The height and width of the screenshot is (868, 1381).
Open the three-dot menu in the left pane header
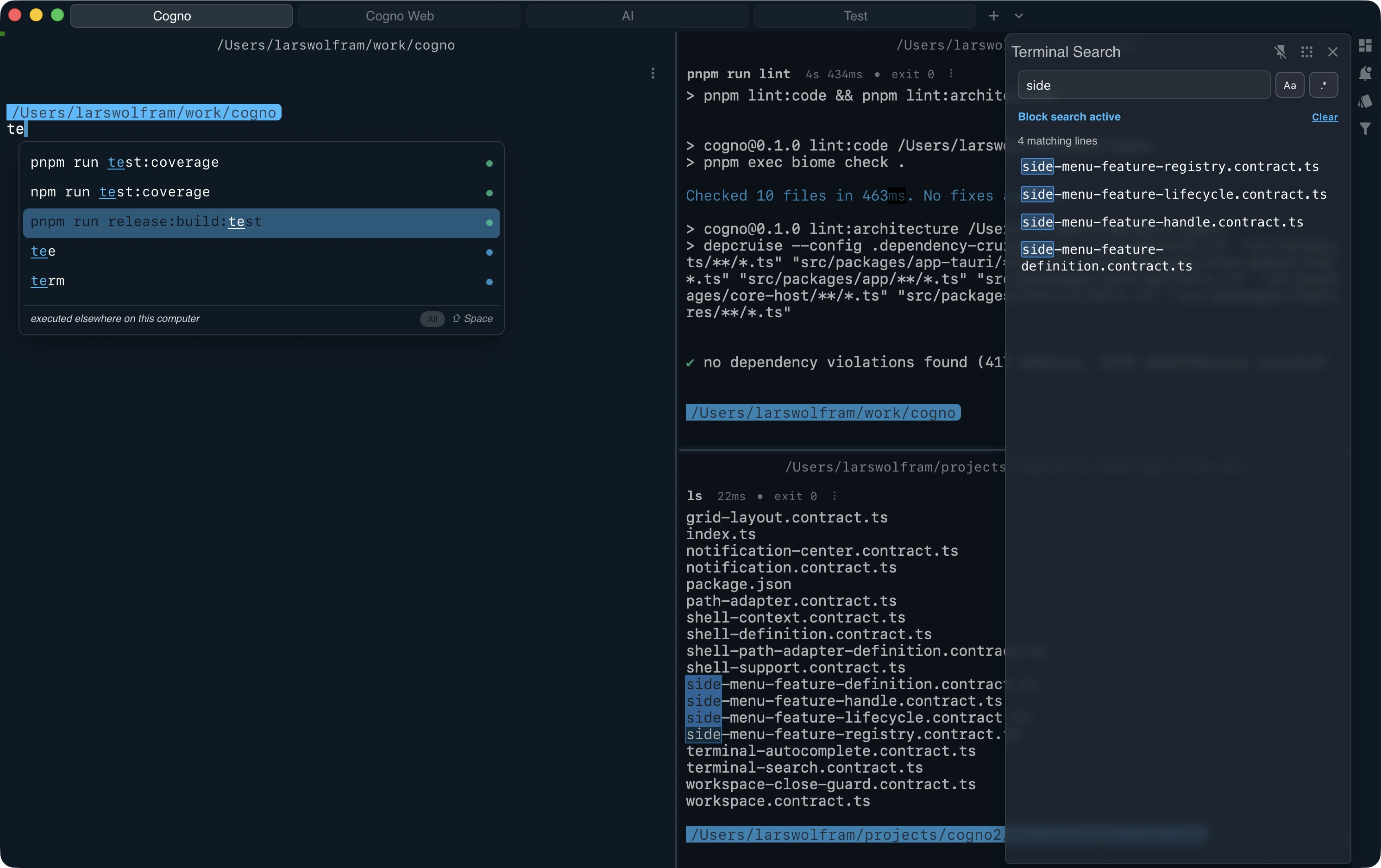tap(653, 74)
